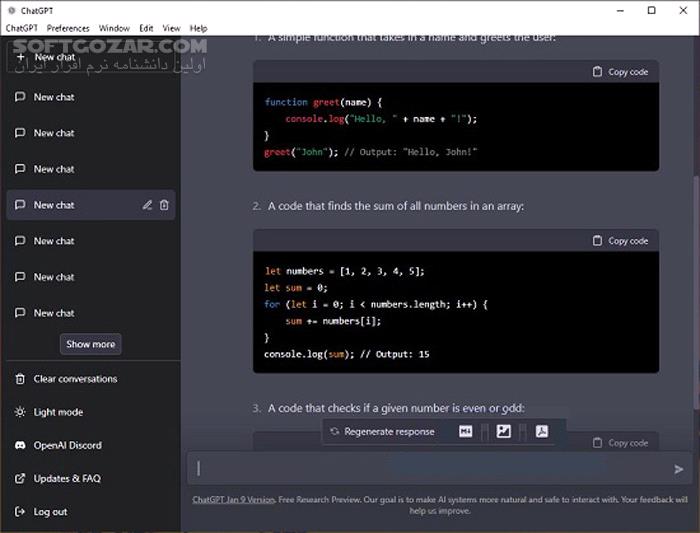Click trash icon beside Clear conversations
Image resolution: width=700 pixels, height=533 pixels.
[20, 379]
